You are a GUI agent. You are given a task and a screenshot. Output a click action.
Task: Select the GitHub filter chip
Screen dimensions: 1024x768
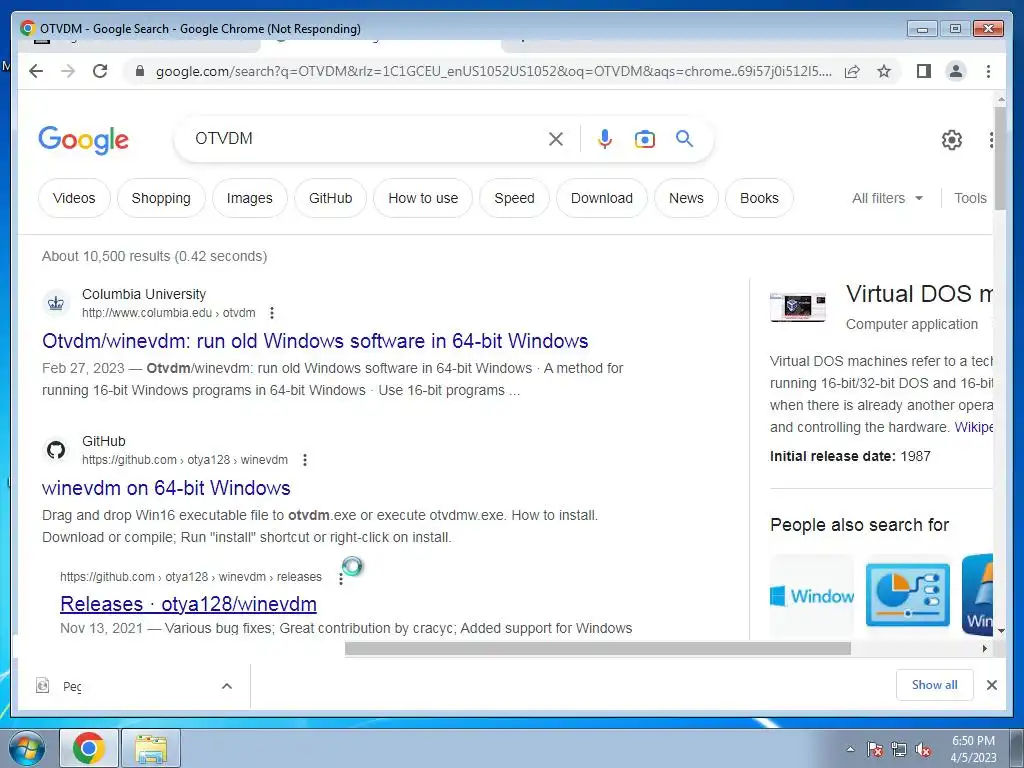[x=330, y=198]
